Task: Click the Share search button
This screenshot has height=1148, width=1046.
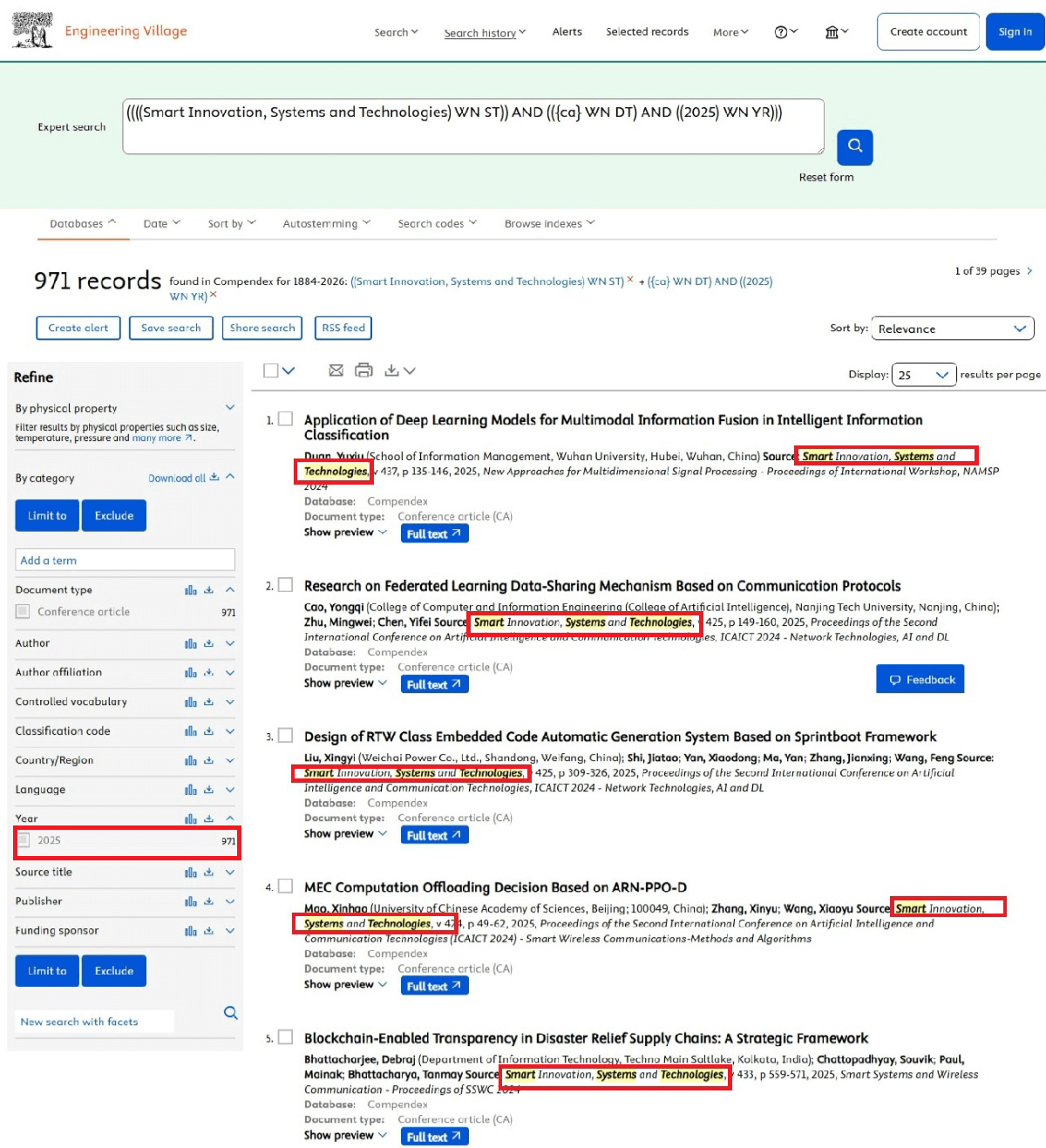Action: [x=262, y=328]
